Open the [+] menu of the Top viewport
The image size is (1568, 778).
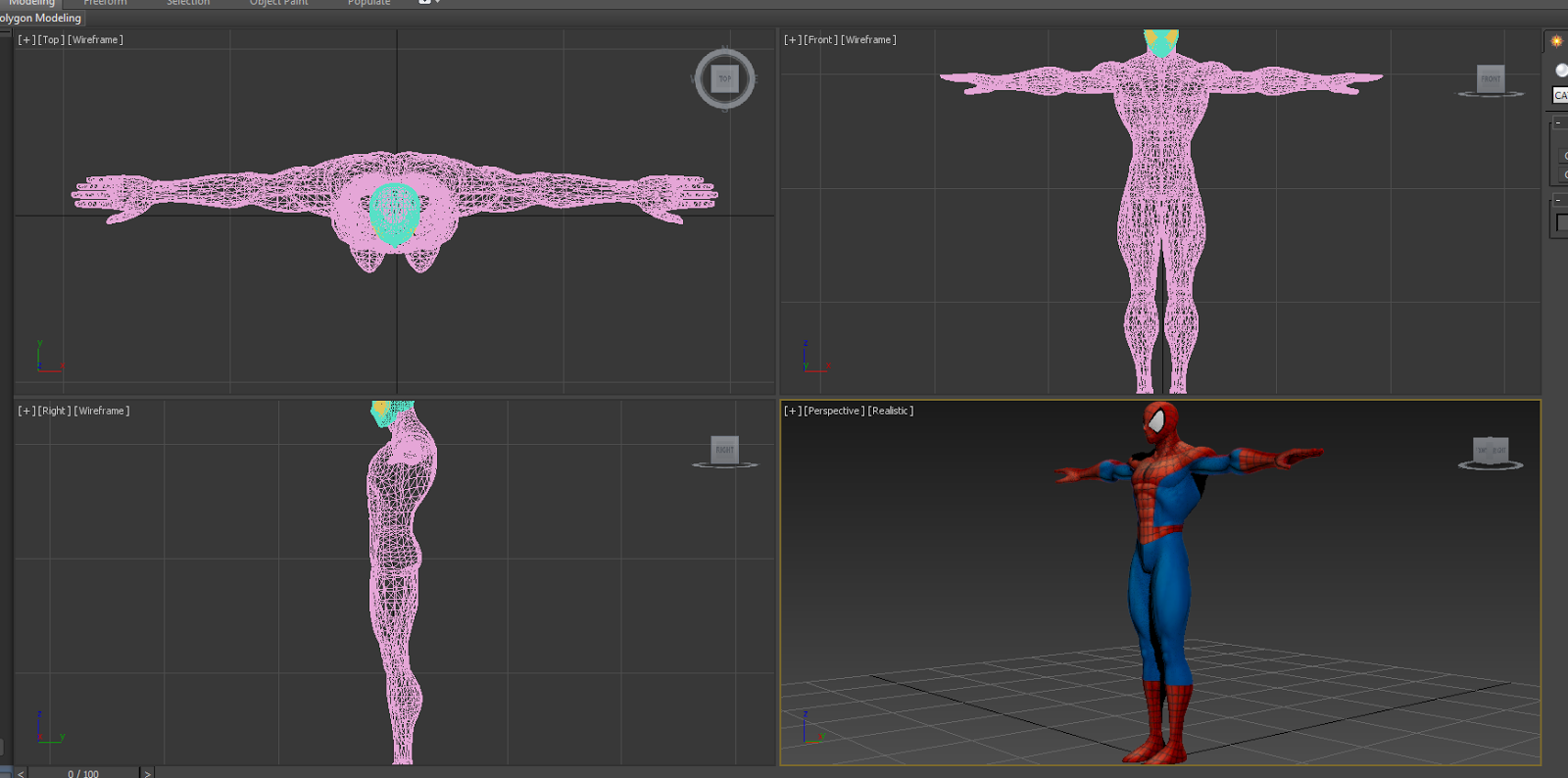pyautogui.click(x=26, y=40)
